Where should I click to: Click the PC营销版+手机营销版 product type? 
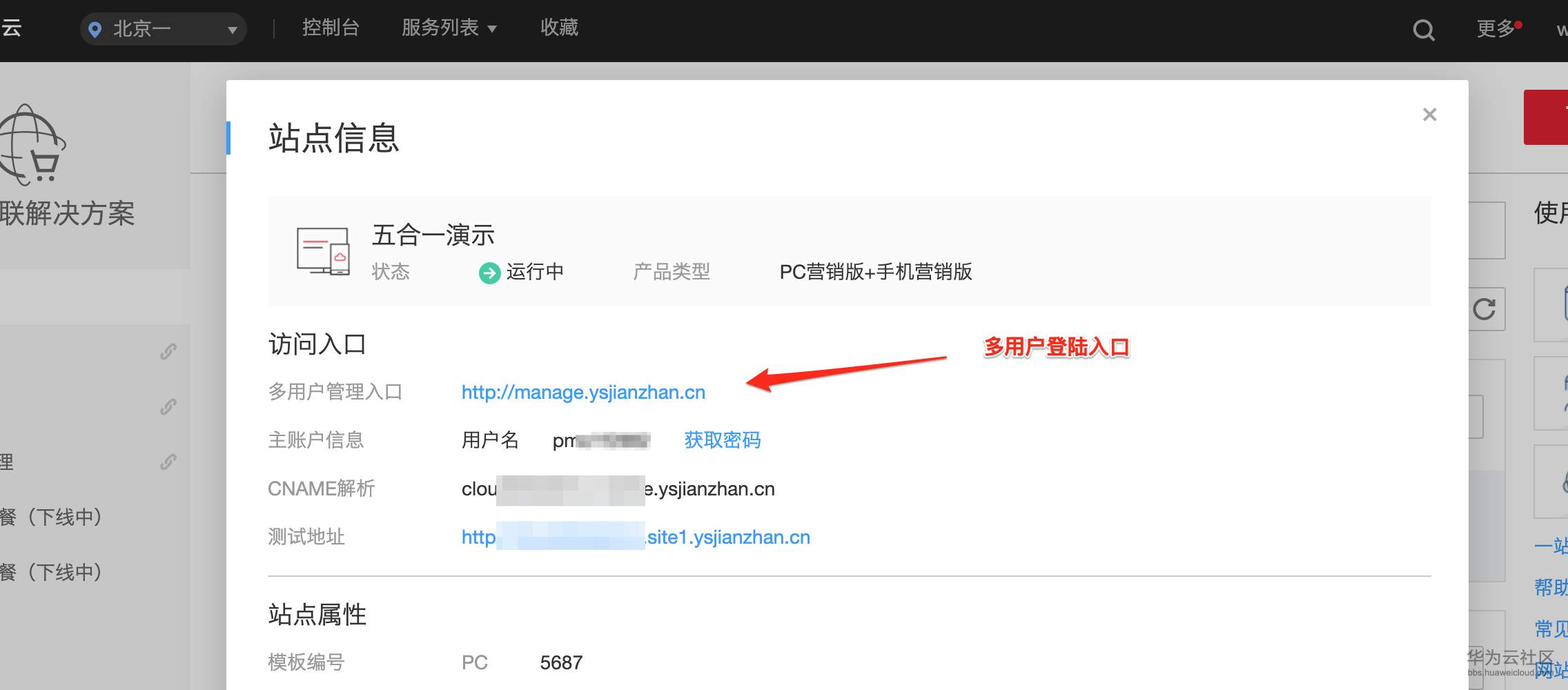[x=876, y=272]
